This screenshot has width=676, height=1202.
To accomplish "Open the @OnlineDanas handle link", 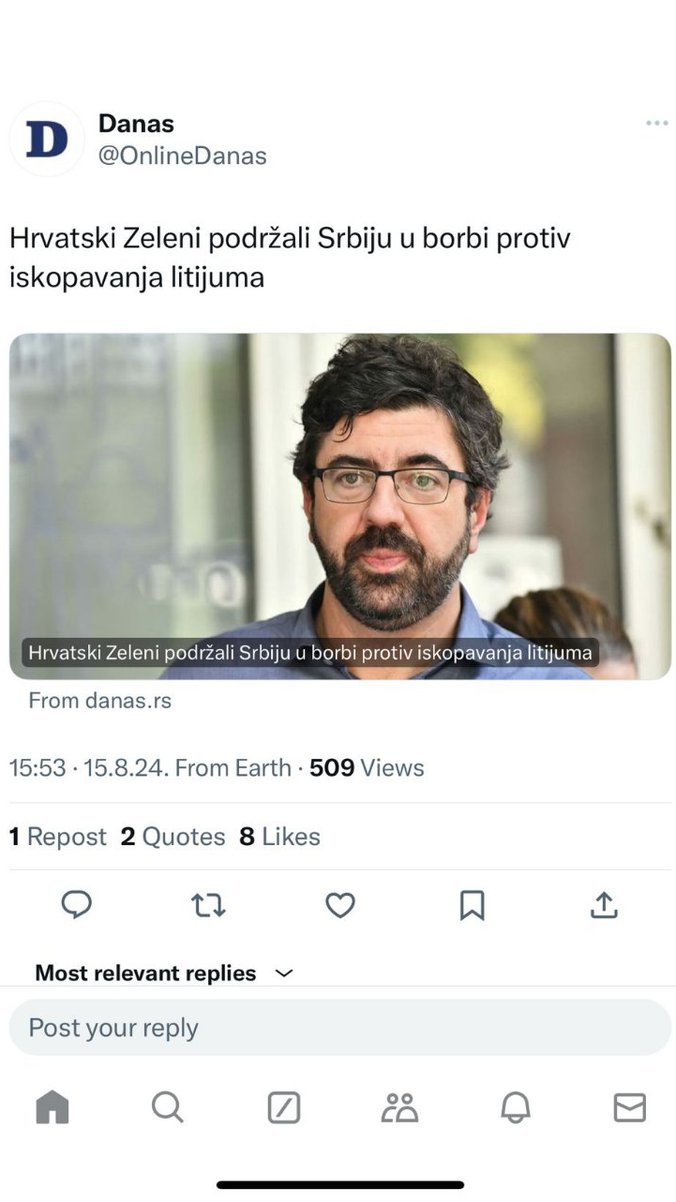I will coord(182,156).
